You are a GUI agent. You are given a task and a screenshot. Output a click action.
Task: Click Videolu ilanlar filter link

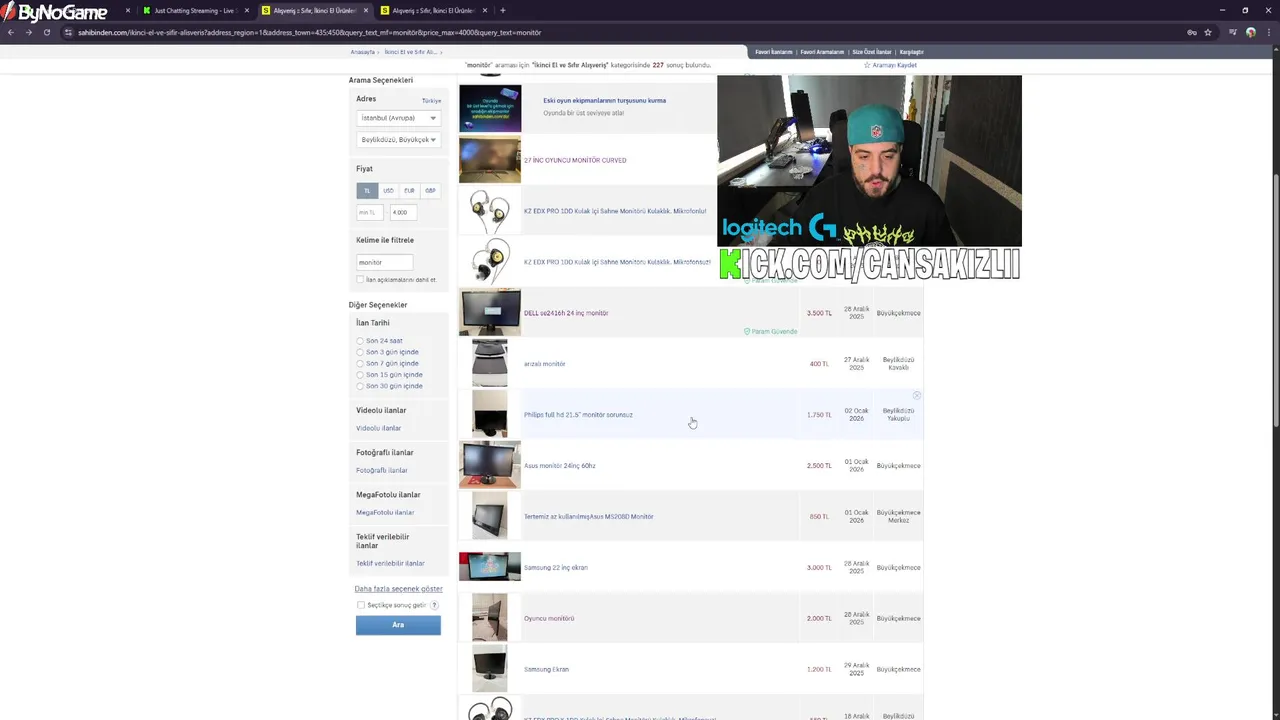(x=378, y=428)
